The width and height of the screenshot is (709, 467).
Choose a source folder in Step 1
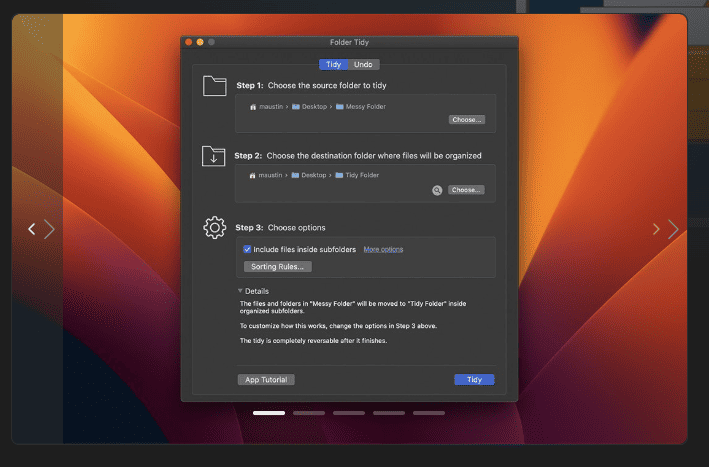467,120
